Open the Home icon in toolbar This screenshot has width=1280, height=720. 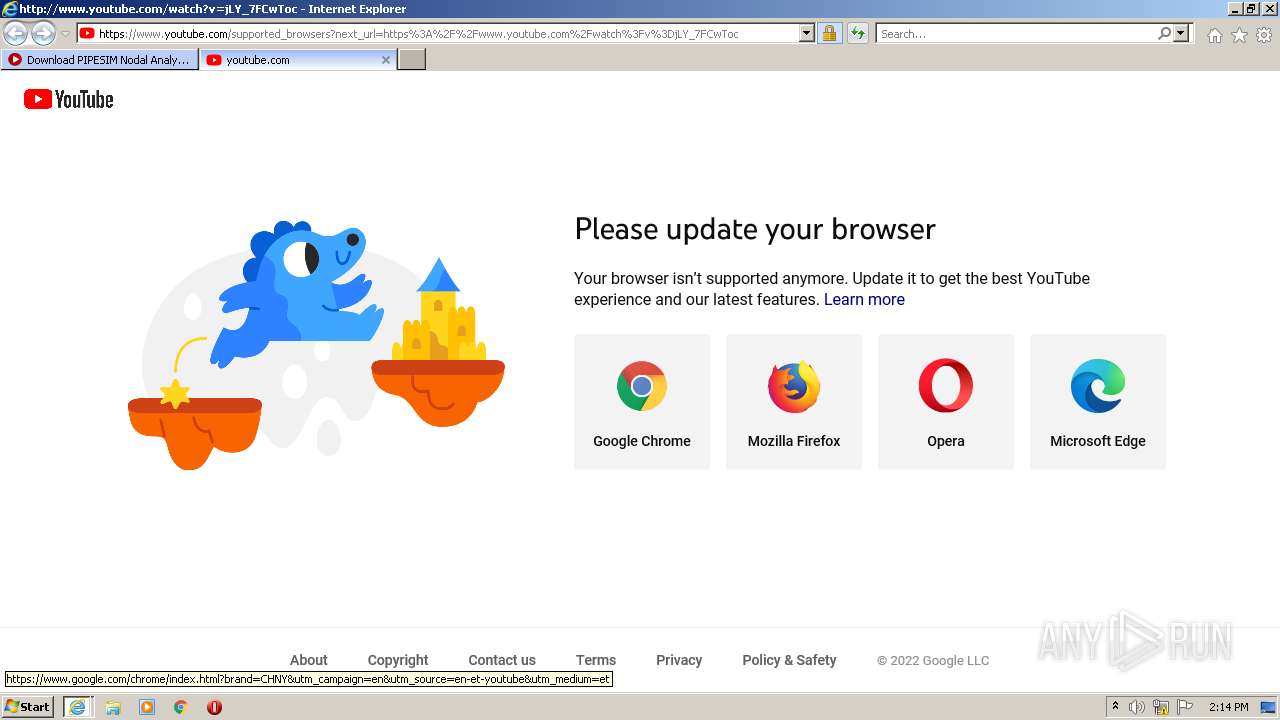1214,35
